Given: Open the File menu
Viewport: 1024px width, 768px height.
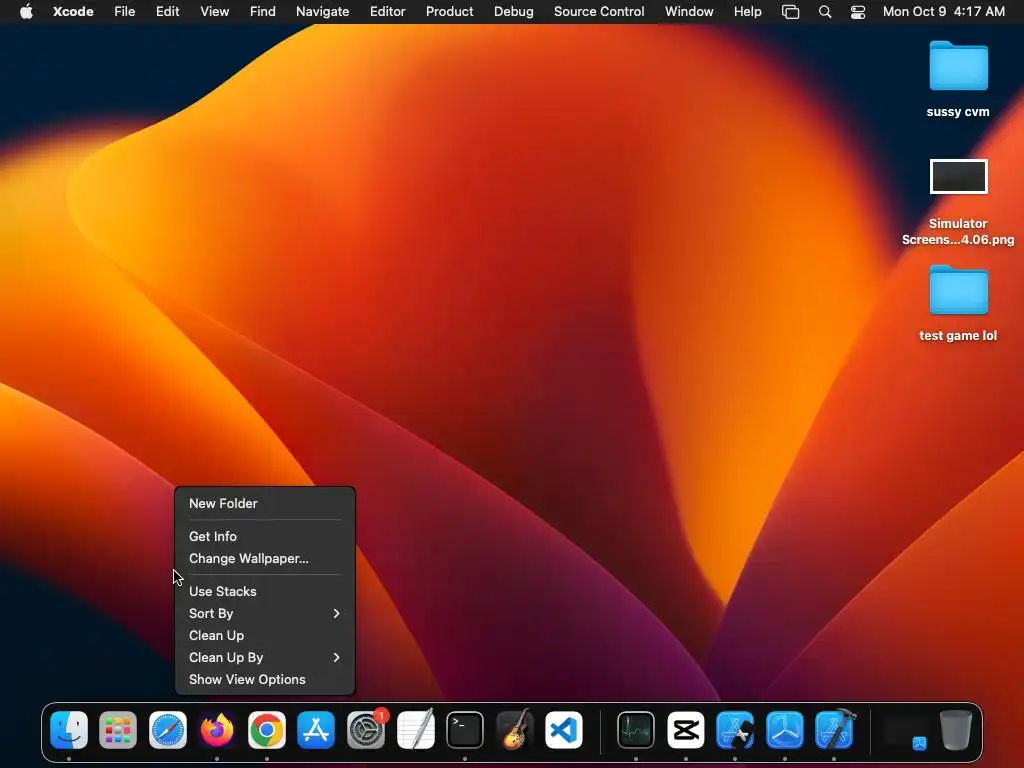Looking at the screenshot, I should 124,12.
